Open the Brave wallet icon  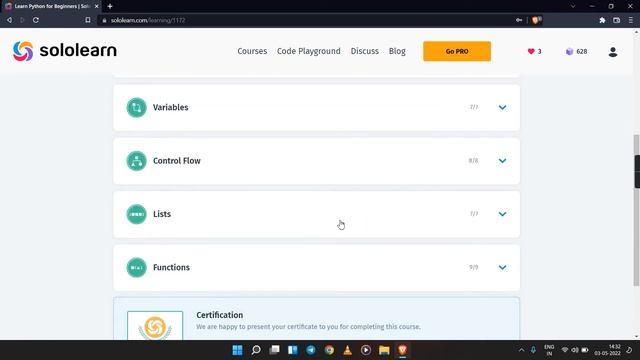[616, 20]
